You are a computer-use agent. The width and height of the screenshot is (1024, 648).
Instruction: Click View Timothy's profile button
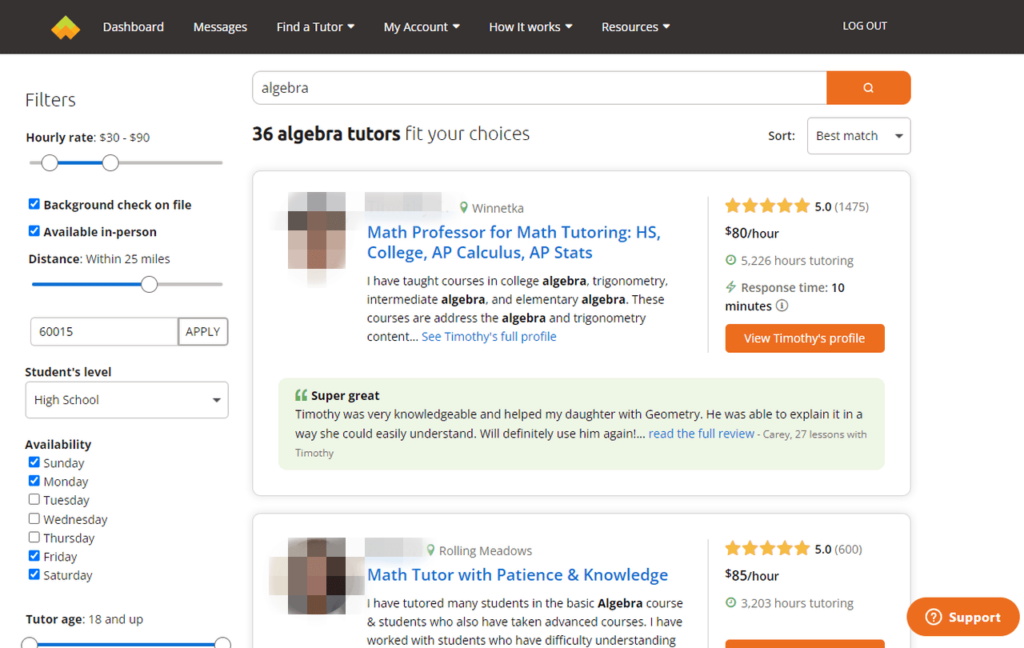click(804, 338)
